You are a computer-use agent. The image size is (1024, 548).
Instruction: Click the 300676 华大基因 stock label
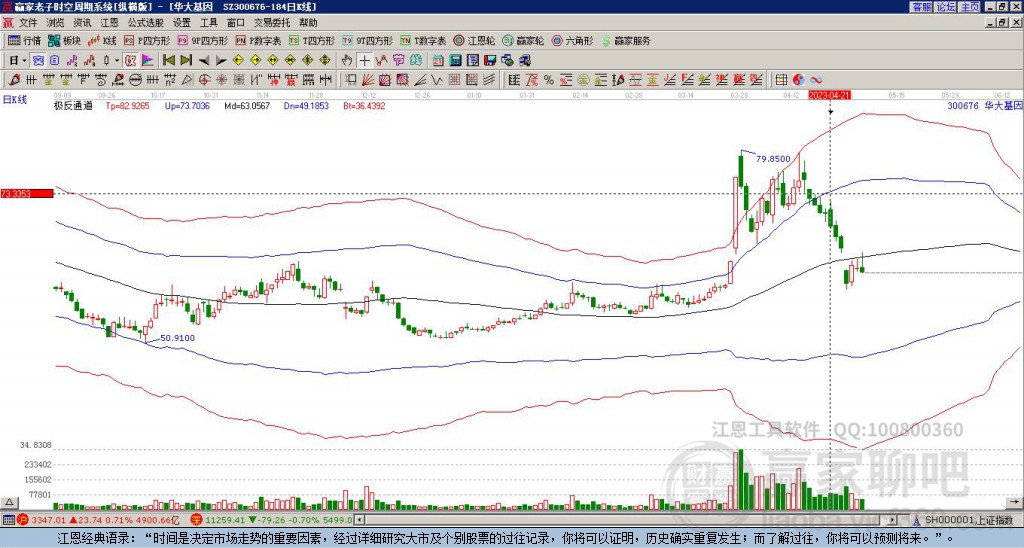(x=985, y=106)
